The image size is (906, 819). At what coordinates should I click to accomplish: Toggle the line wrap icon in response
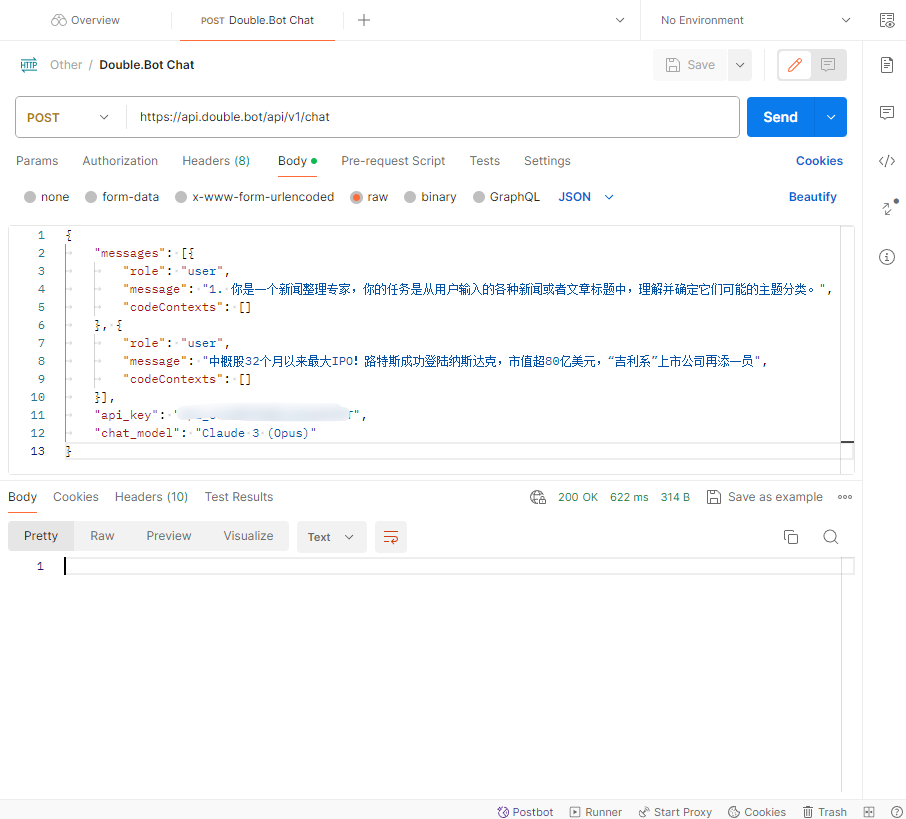click(x=391, y=537)
